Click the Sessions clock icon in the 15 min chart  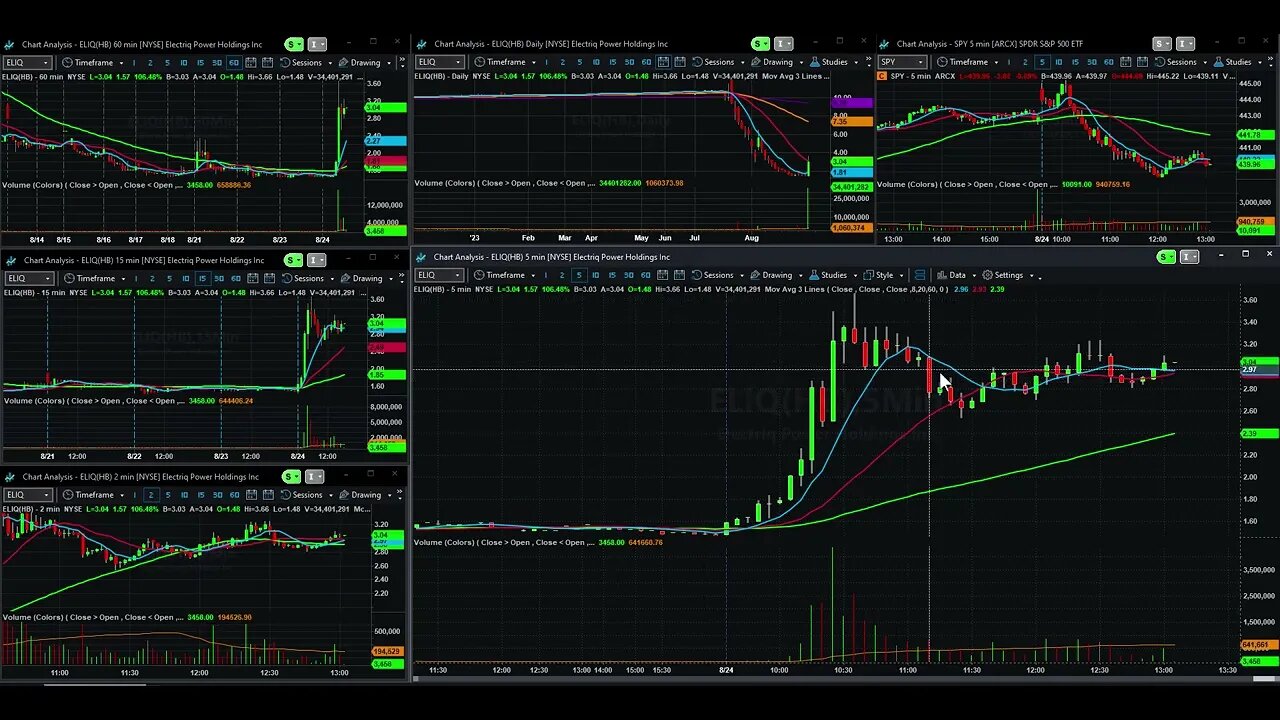coord(287,278)
